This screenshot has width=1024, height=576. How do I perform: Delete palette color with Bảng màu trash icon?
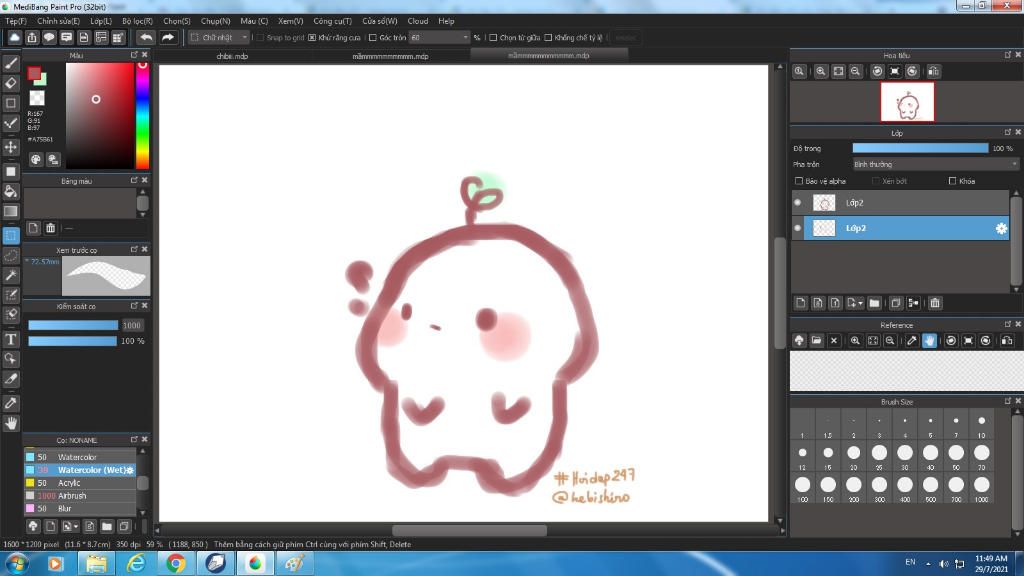[50, 228]
